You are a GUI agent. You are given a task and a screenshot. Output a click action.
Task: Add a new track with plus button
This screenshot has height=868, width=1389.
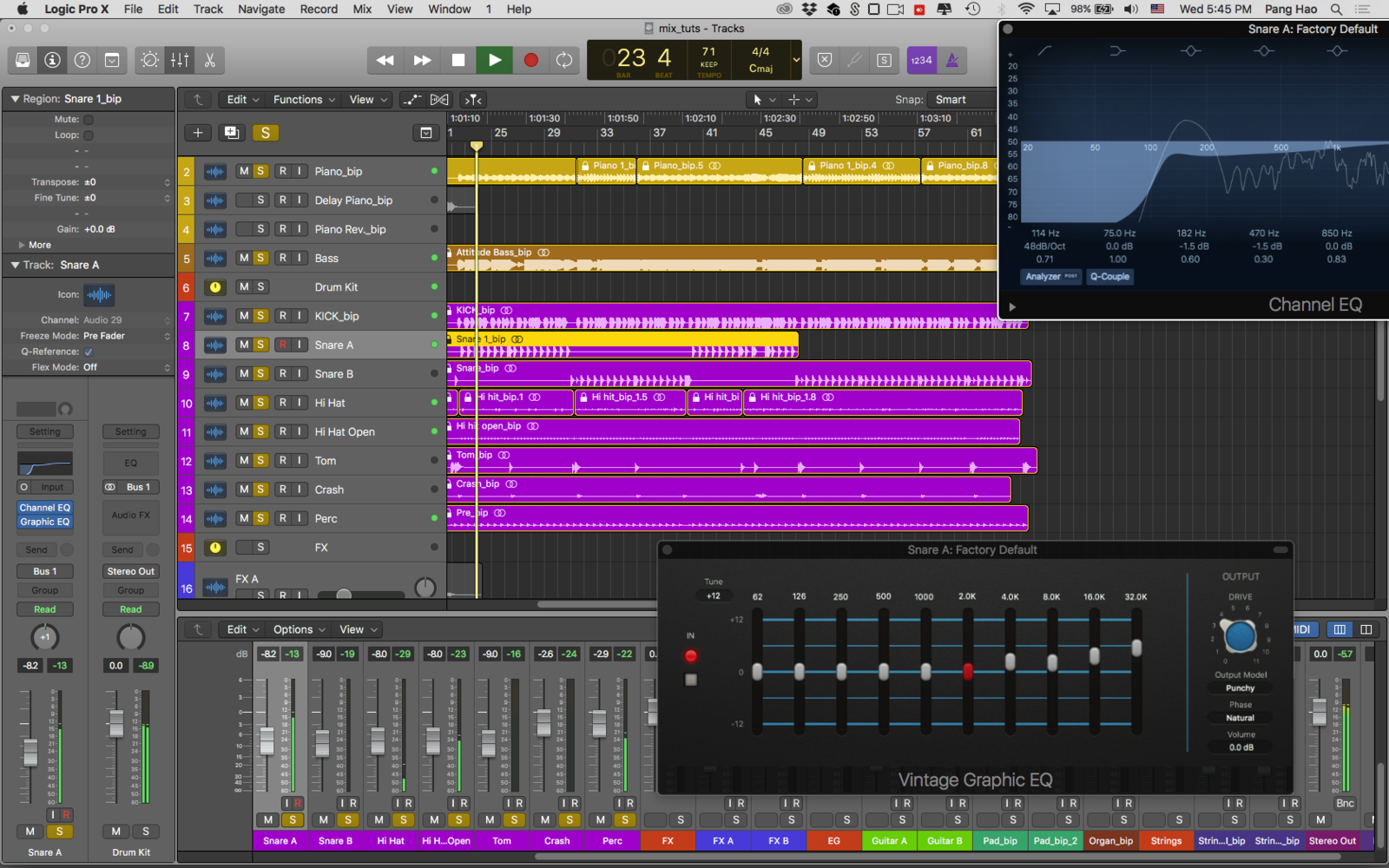tap(198, 133)
